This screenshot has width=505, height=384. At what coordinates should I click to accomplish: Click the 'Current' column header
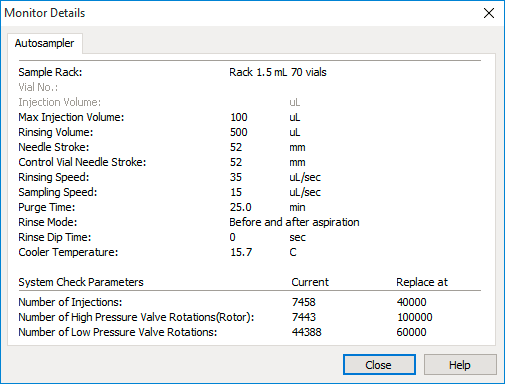(x=310, y=282)
